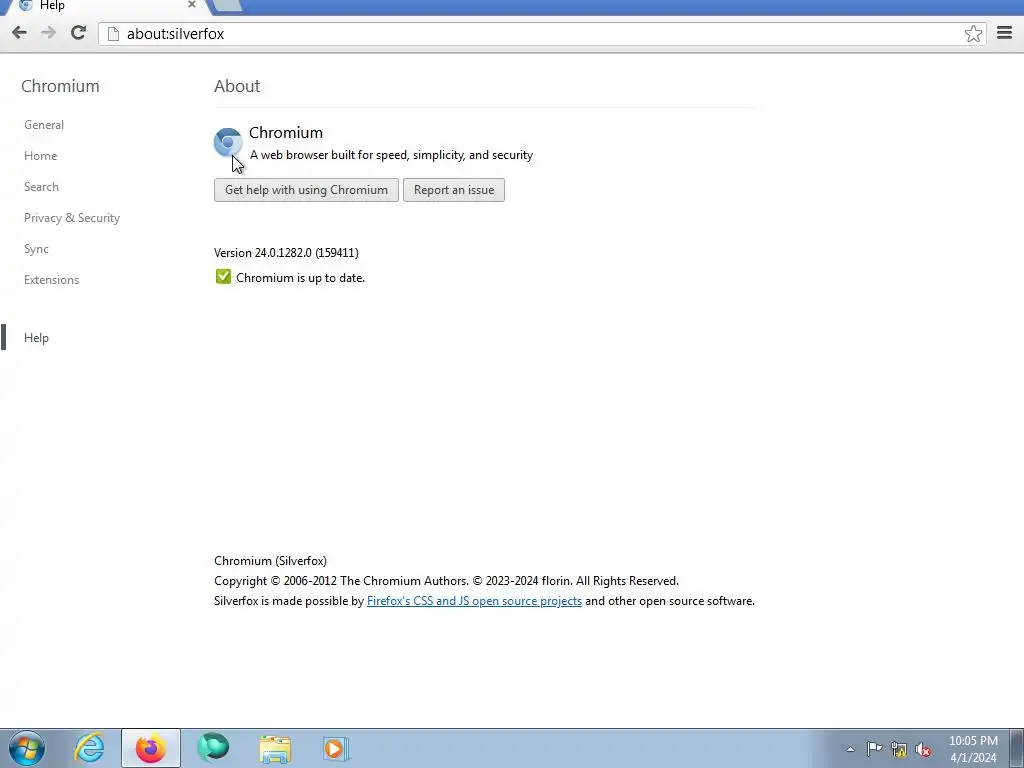Screen dimensions: 1024x768
Task: Select Help in the sidebar
Action: pyautogui.click(x=36, y=338)
